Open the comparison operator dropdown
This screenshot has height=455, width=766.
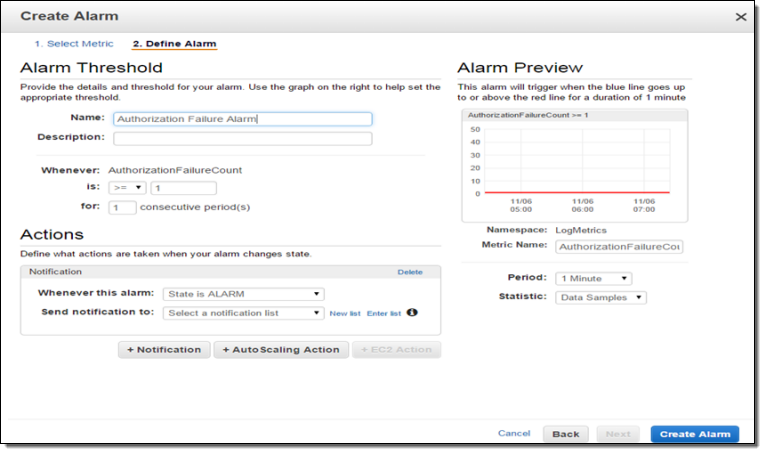click(127, 188)
